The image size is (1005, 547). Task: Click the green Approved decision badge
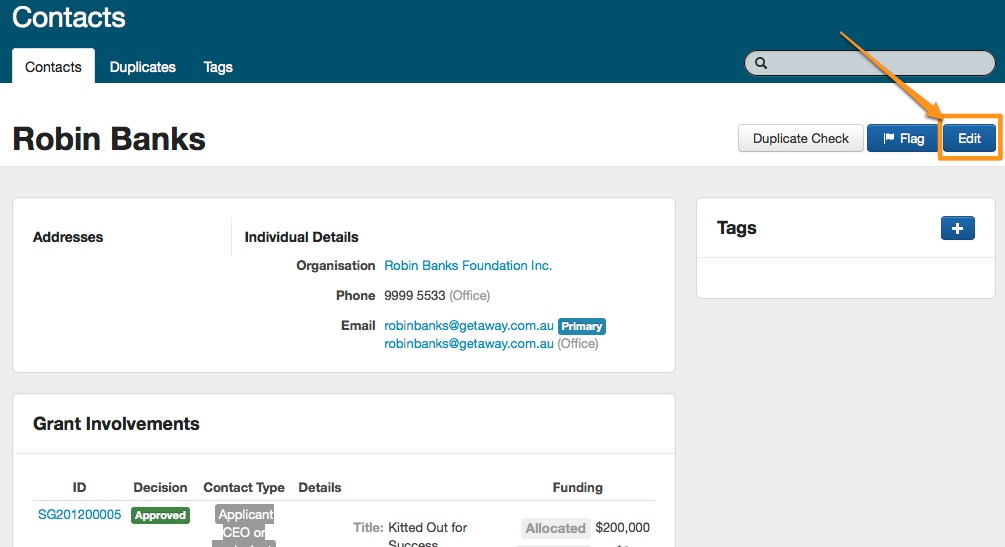160,515
